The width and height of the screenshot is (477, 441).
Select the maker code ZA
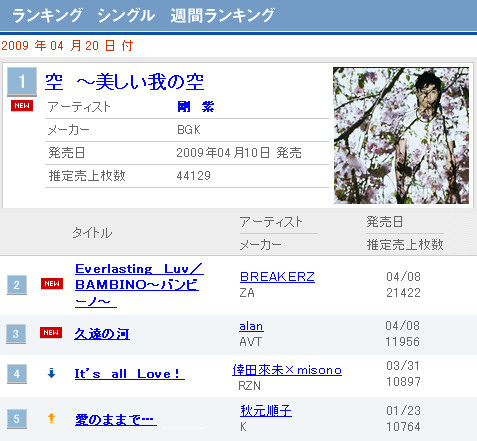pos(247,293)
